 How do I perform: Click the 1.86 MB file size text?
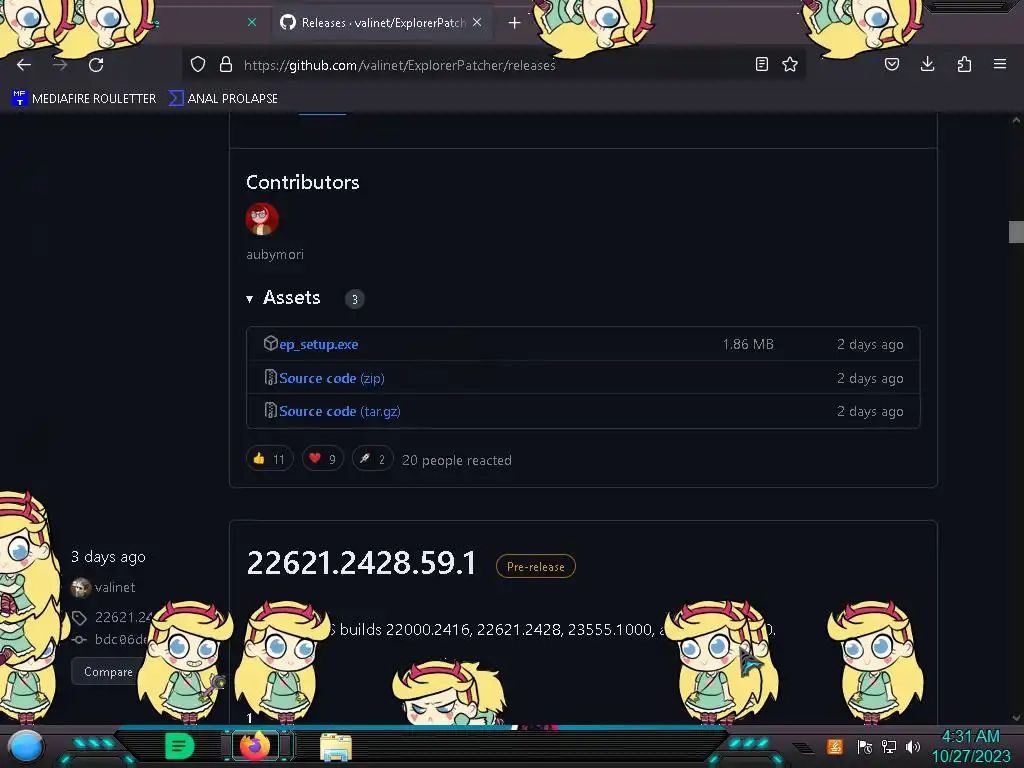748,344
